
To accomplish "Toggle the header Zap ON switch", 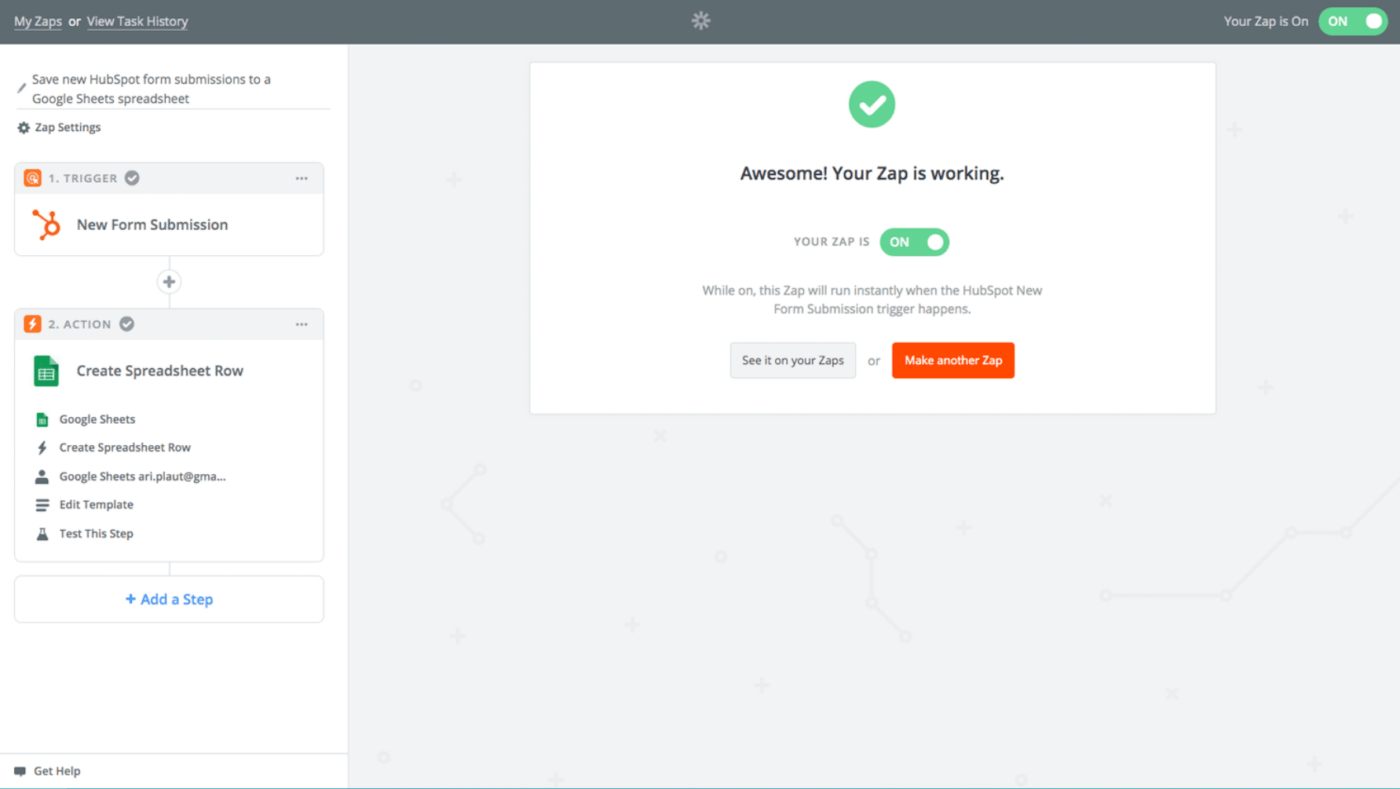I will tap(1352, 21).
